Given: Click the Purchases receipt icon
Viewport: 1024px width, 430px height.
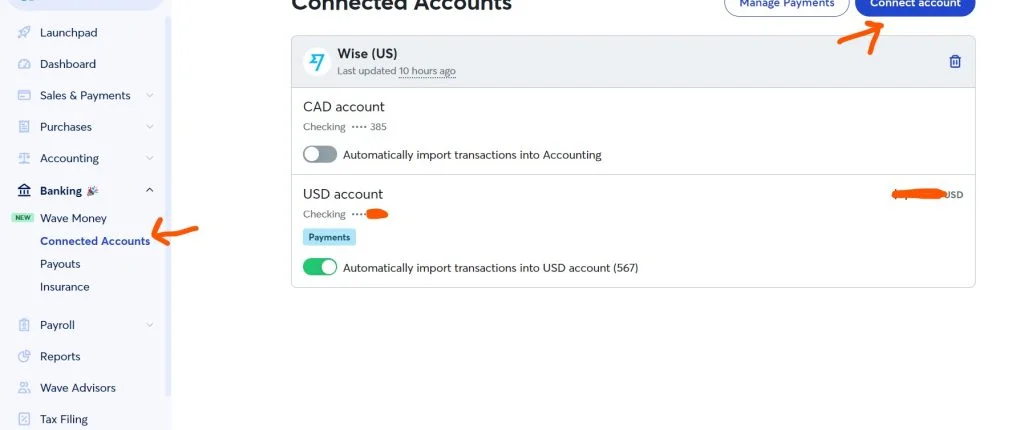Looking at the screenshot, I should pyautogui.click(x=24, y=127).
